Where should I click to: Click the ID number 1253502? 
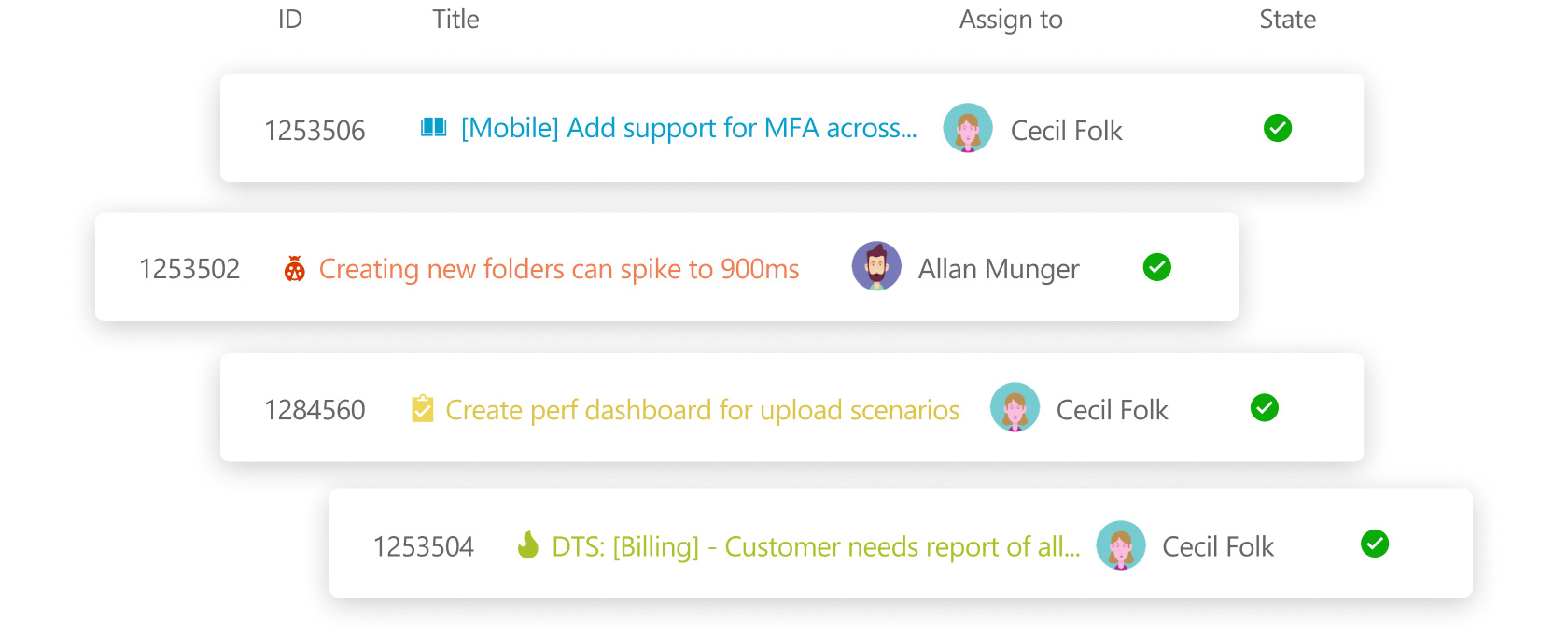189,269
